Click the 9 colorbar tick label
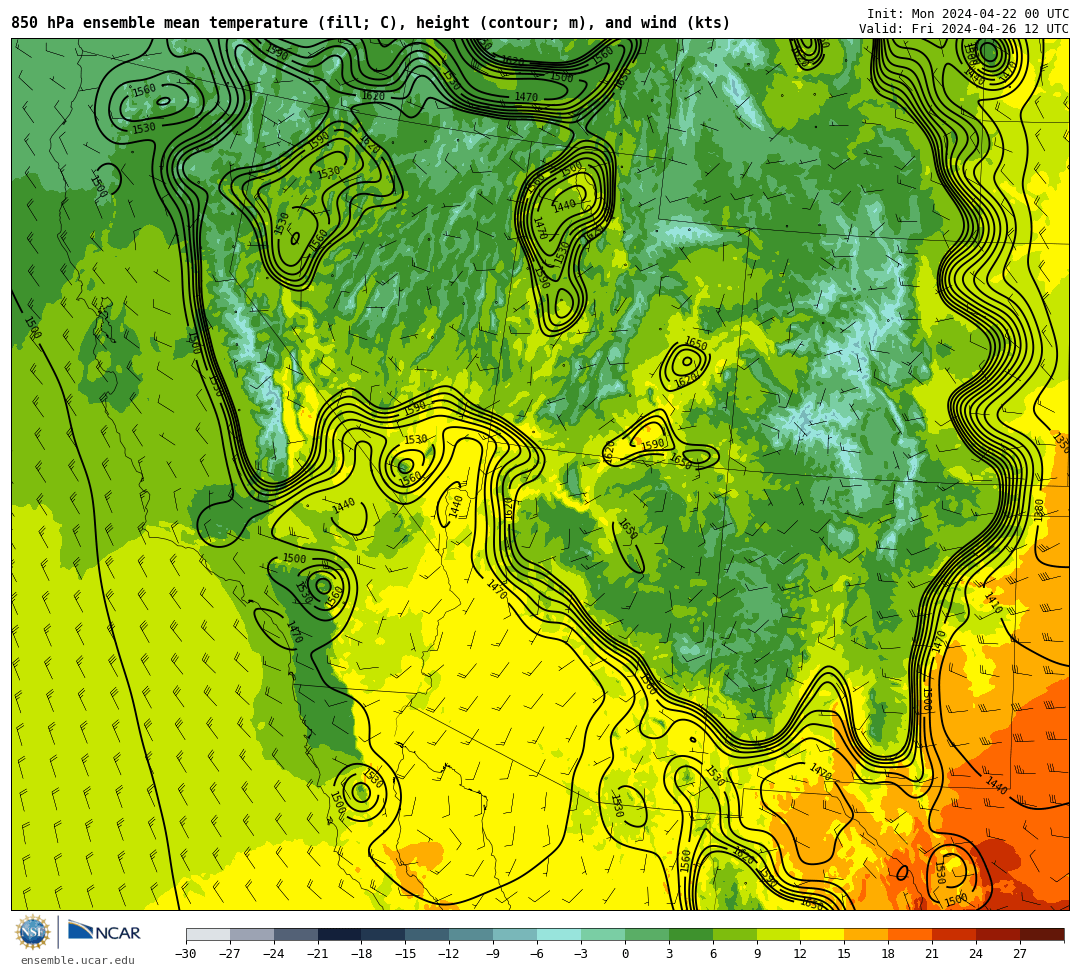 (757, 954)
